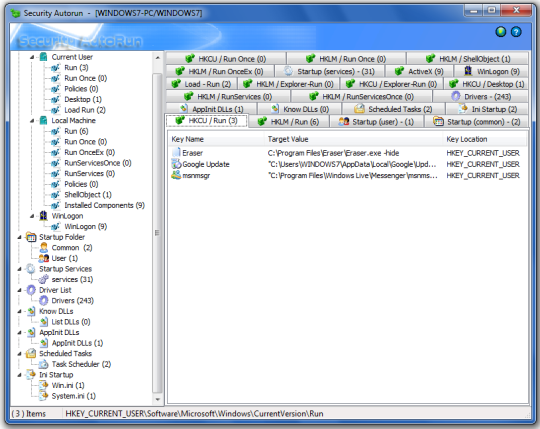Click the tree panel vertical scrollbar thumb
Image resolution: width=540 pixels, height=429 pixels.
click(x=157, y=233)
